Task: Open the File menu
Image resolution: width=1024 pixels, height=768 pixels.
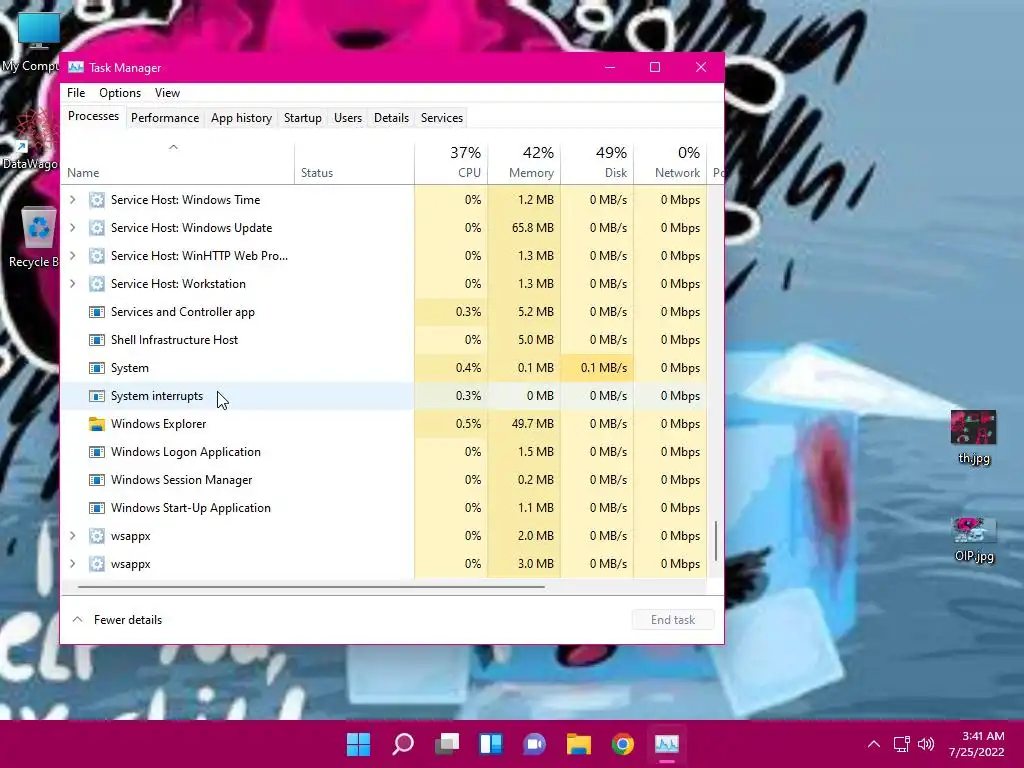Action: [76, 93]
